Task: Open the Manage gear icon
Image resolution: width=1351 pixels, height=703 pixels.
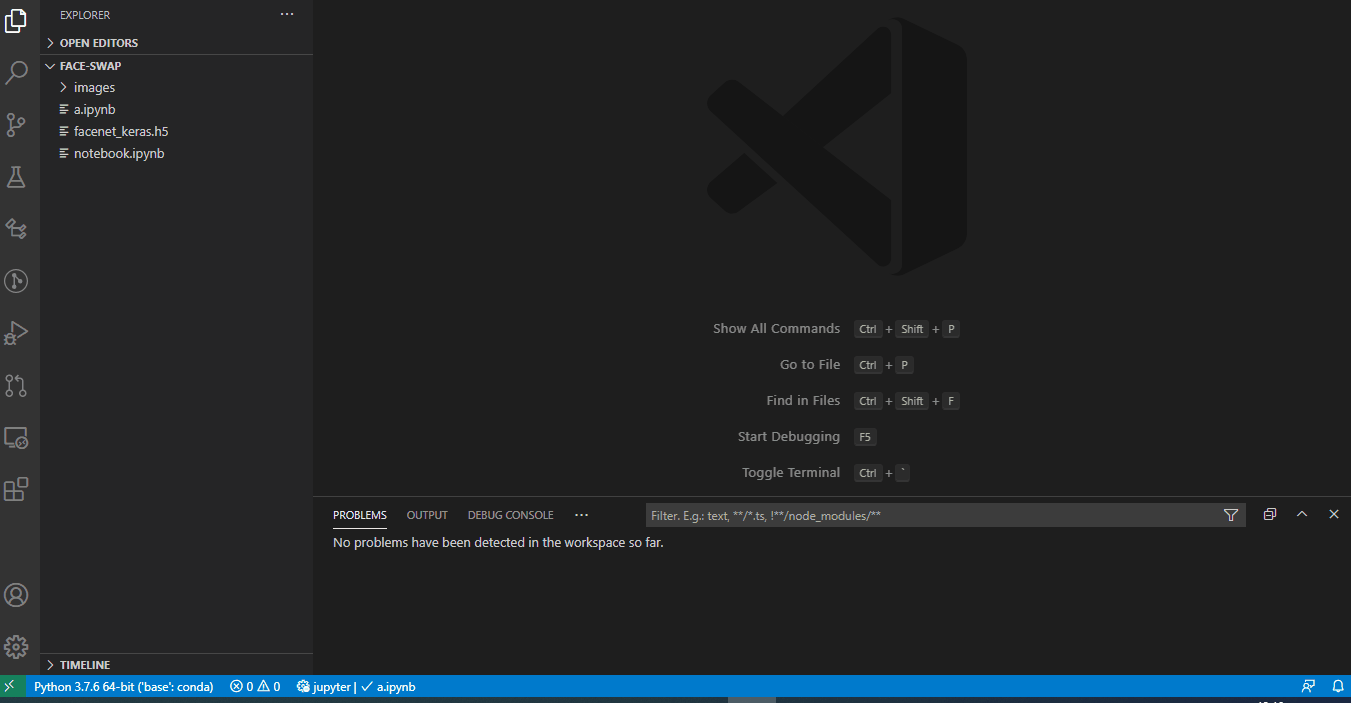Action: 16,647
